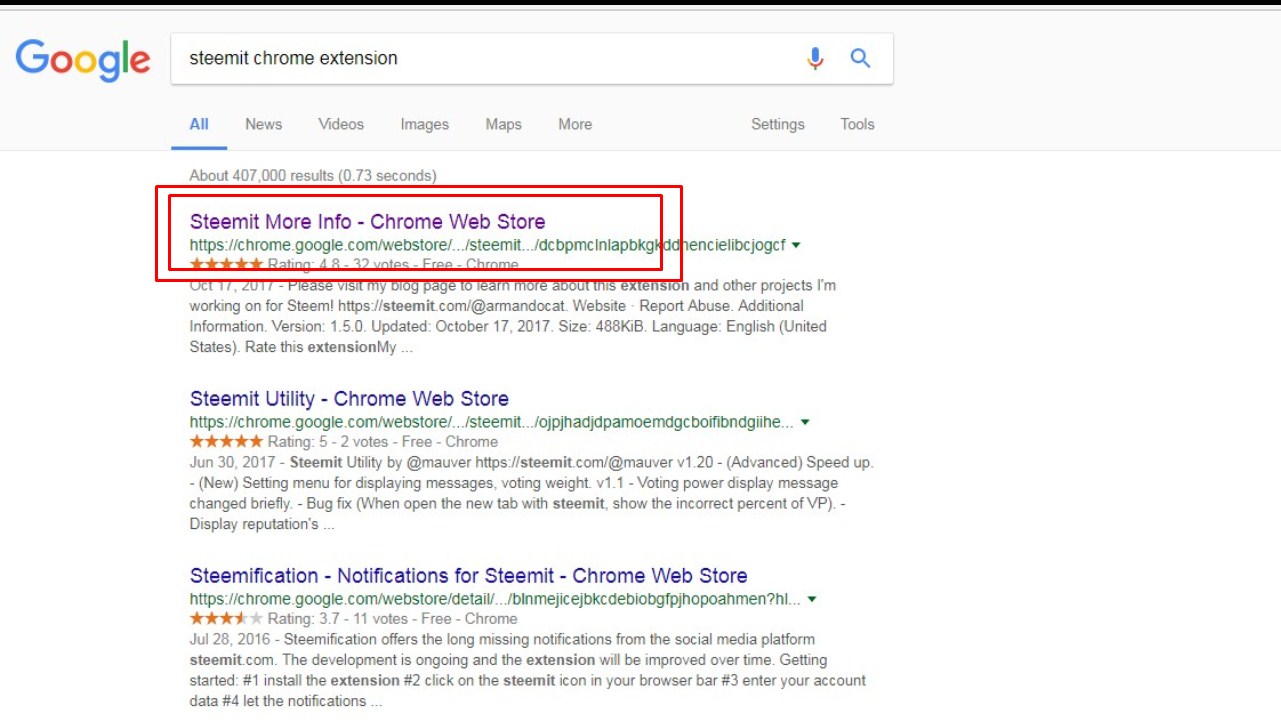Viewport: 1281px width, 720px height.
Task: Expand the dropdown arrow beside the Steemit Utility URL
Action: [x=806, y=422]
